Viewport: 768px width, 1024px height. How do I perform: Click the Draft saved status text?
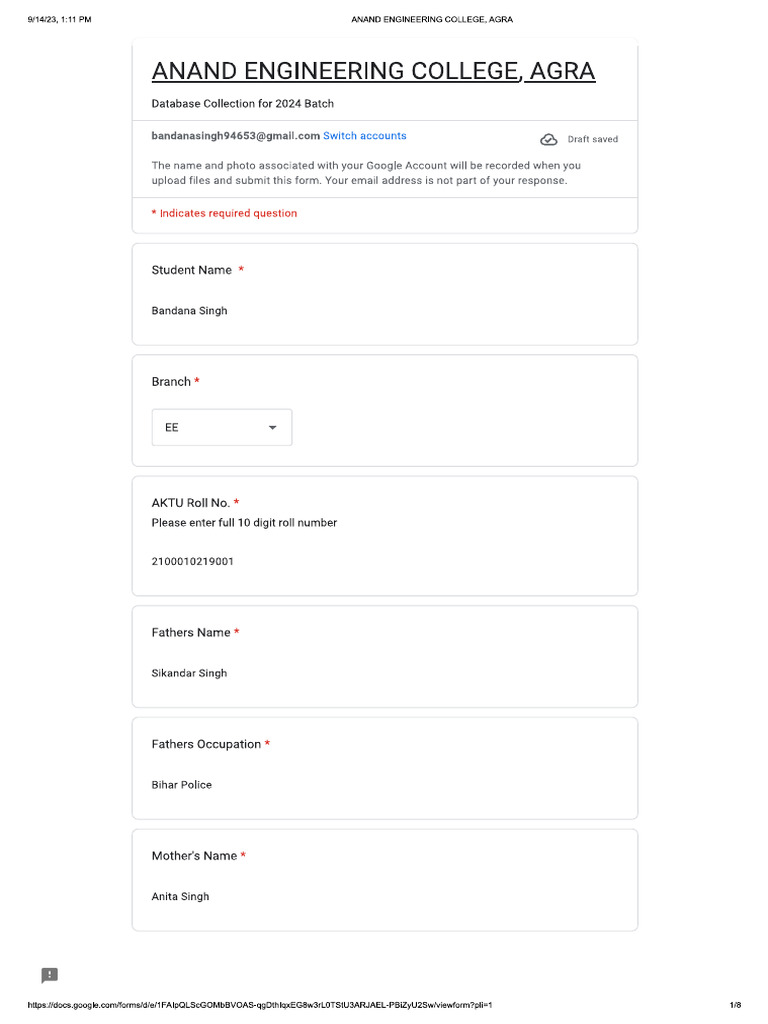point(593,140)
